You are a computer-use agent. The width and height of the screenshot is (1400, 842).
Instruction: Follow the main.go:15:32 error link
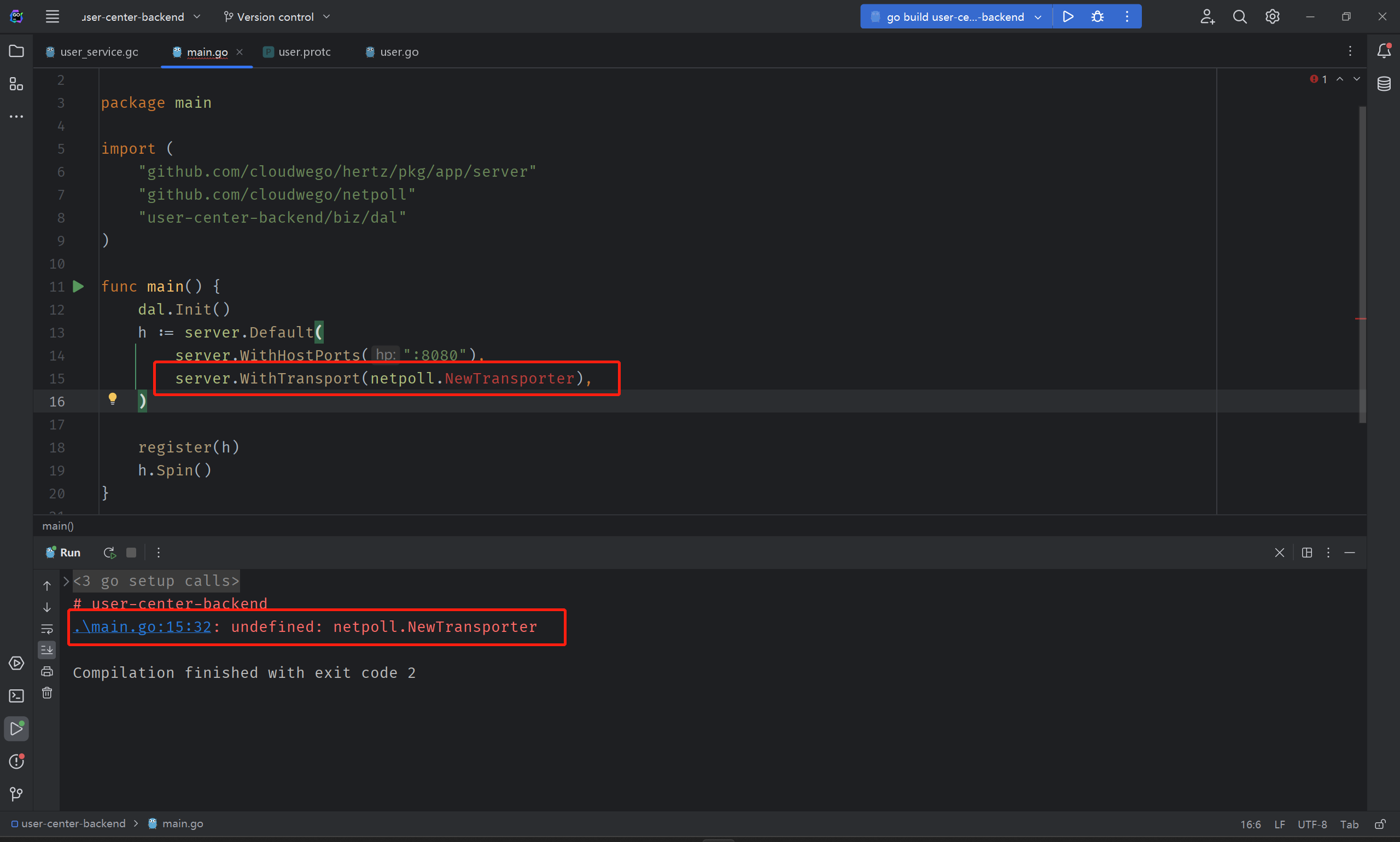tap(142, 627)
